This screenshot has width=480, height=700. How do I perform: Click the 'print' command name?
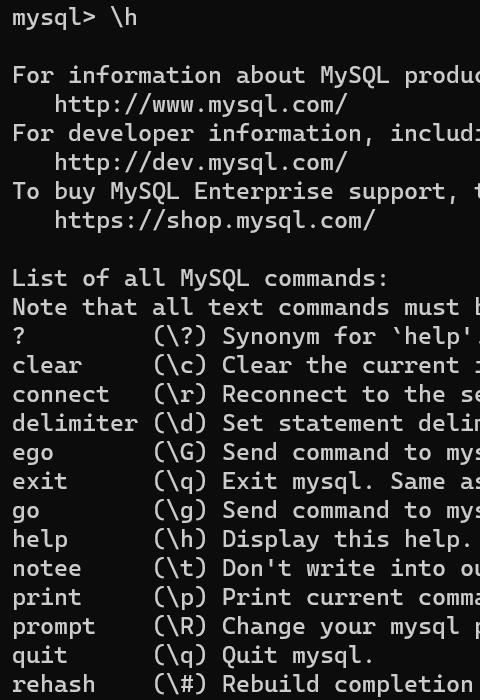coord(47,598)
